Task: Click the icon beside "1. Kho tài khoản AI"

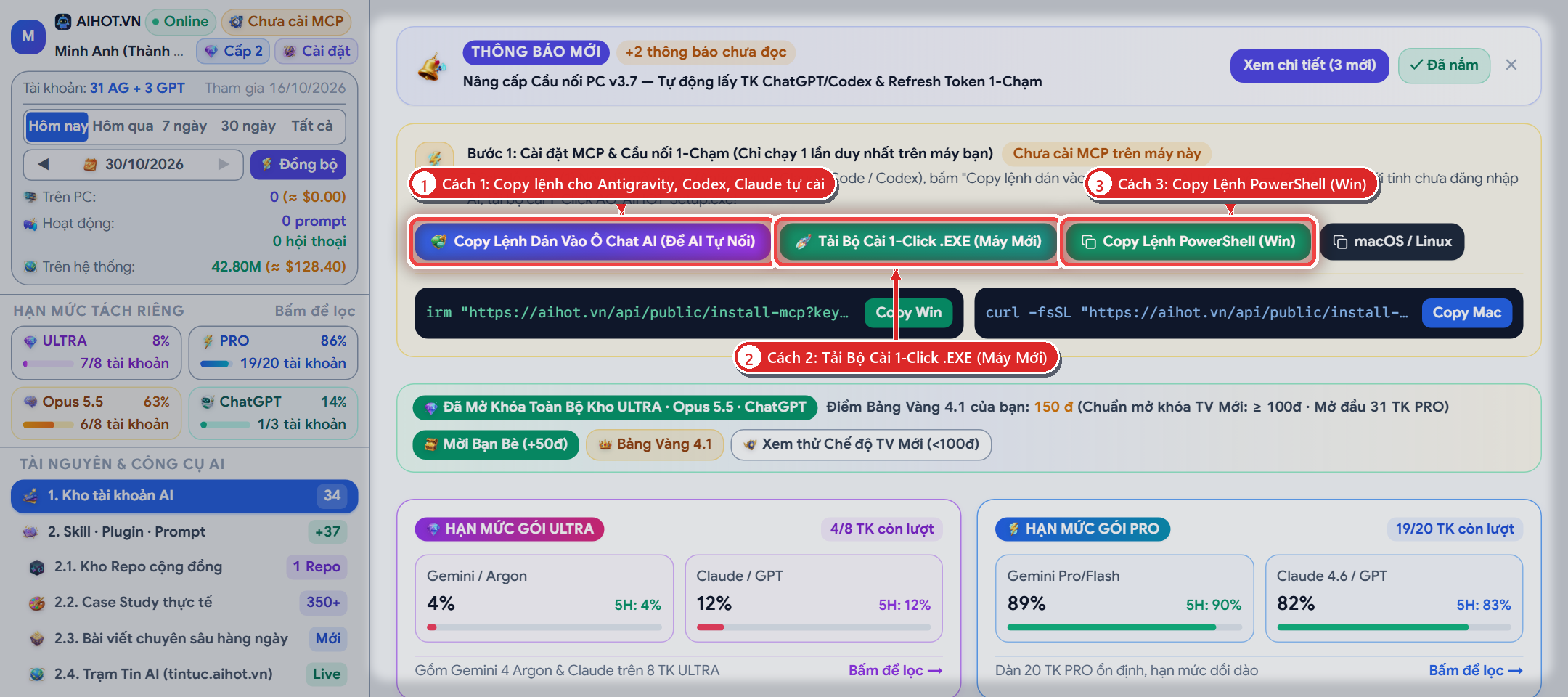Action: pyautogui.click(x=30, y=496)
